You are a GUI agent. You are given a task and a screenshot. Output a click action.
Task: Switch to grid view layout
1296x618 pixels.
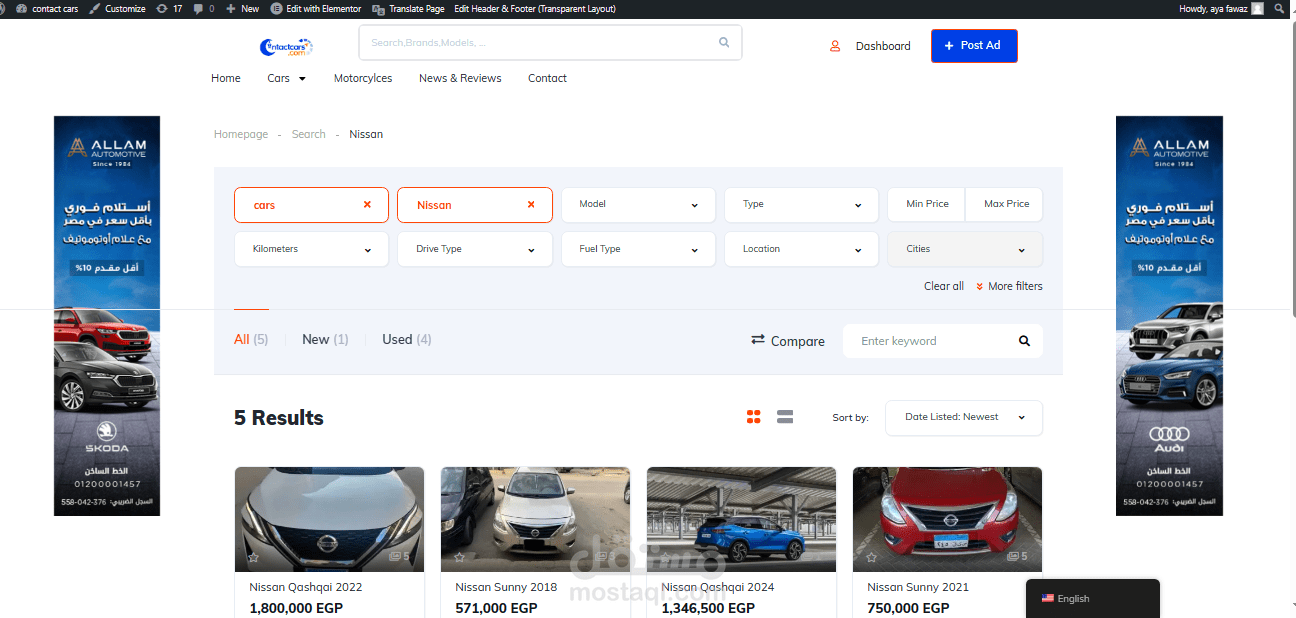click(754, 417)
